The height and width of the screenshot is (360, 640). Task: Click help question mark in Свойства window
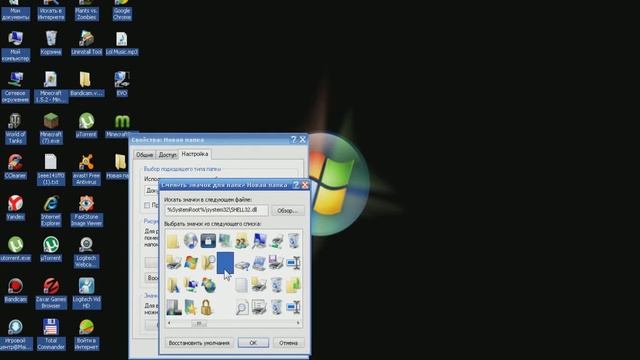pyautogui.click(x=293, y=140)
